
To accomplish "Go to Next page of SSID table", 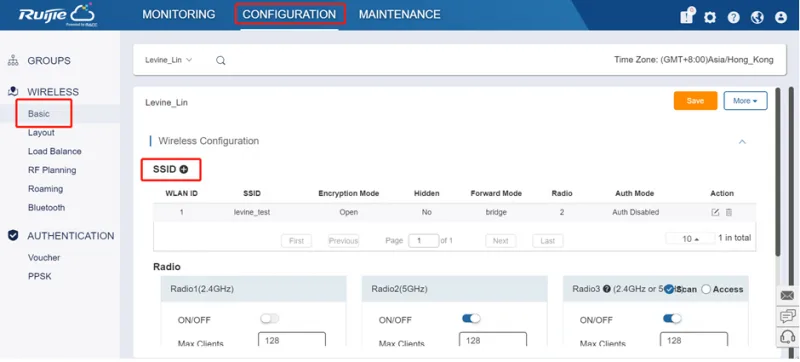I will point(501,241).
